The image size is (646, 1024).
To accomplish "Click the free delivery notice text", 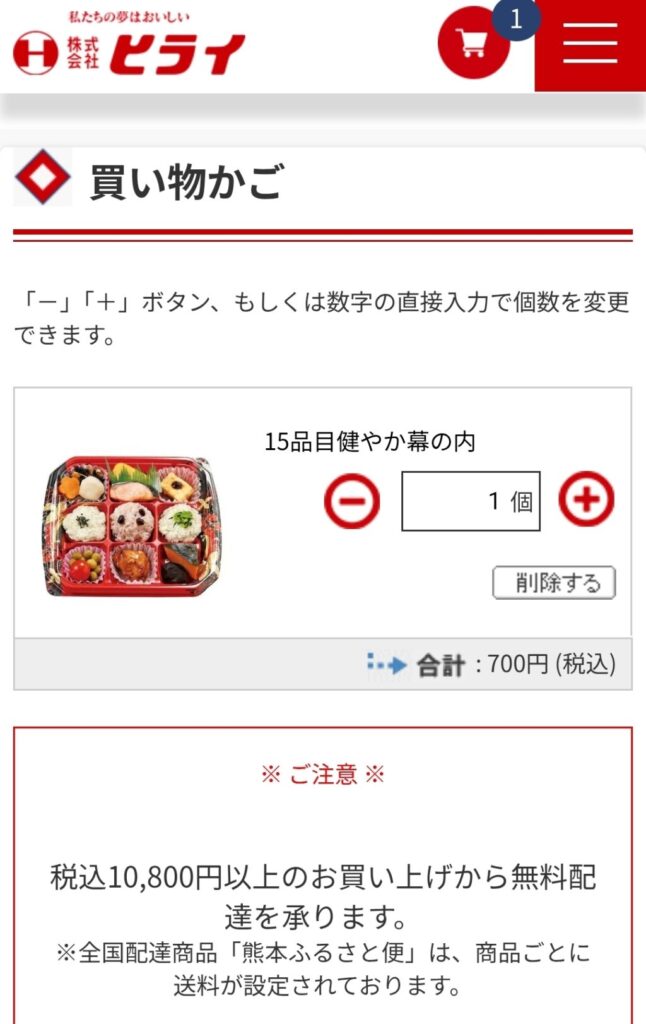I will (x=323, y=896).
